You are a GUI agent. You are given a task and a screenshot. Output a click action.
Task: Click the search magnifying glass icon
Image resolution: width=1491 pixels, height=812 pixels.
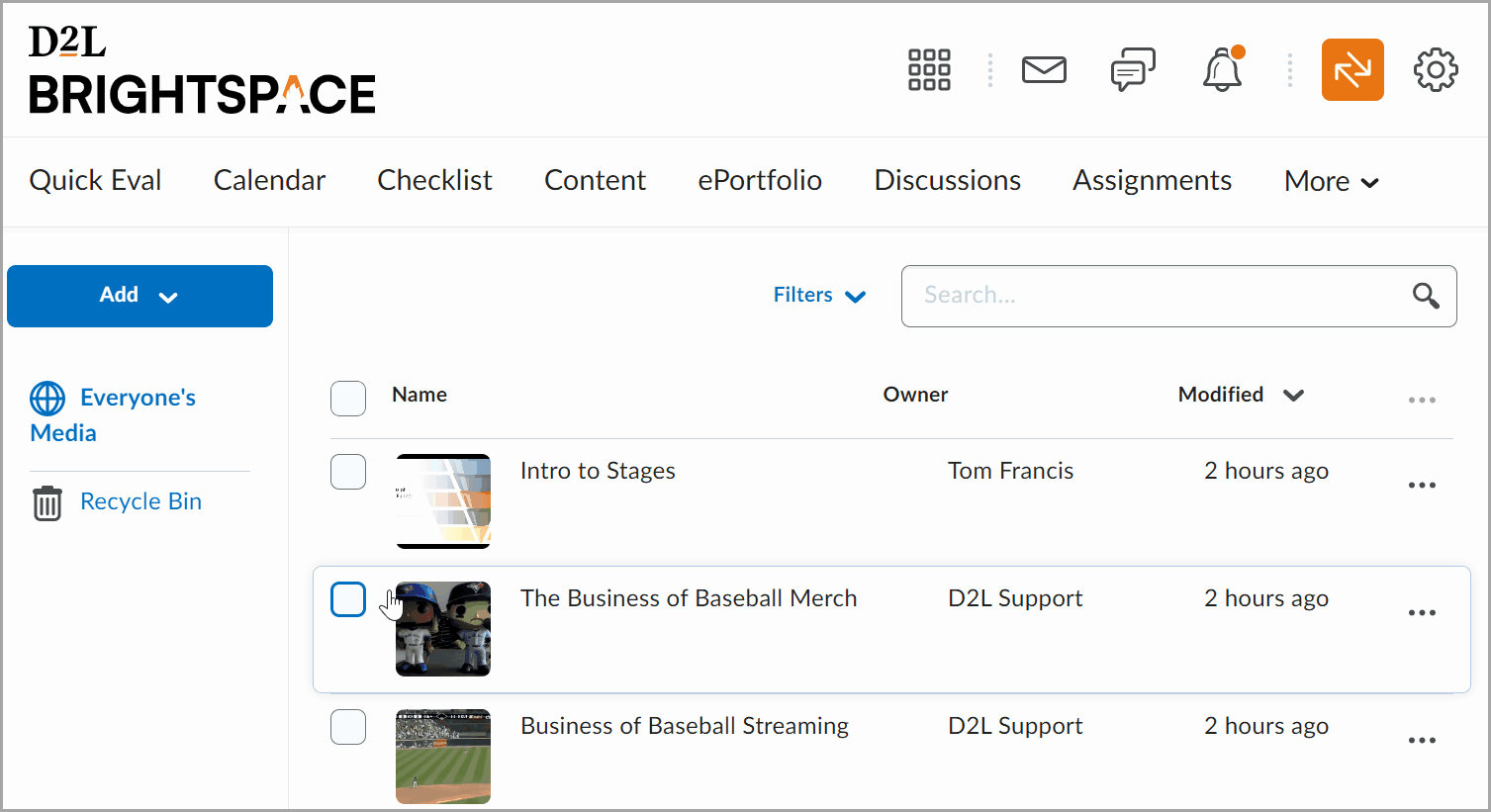tap(1425, 296)
